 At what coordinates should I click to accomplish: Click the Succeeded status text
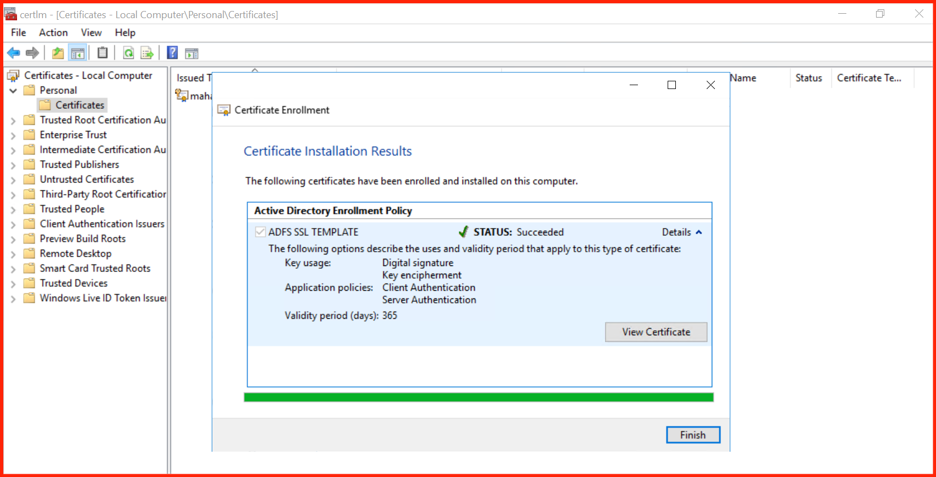[540, 232]
